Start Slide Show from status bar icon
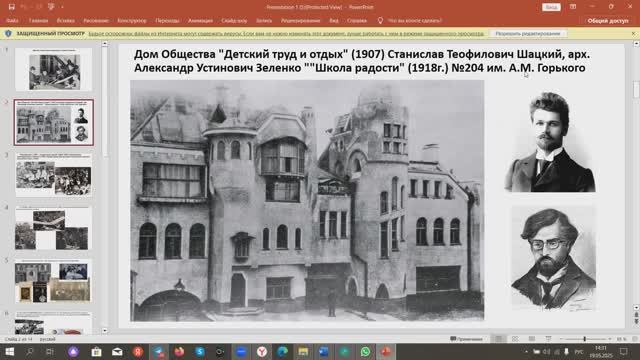 [x=548, y=339]
